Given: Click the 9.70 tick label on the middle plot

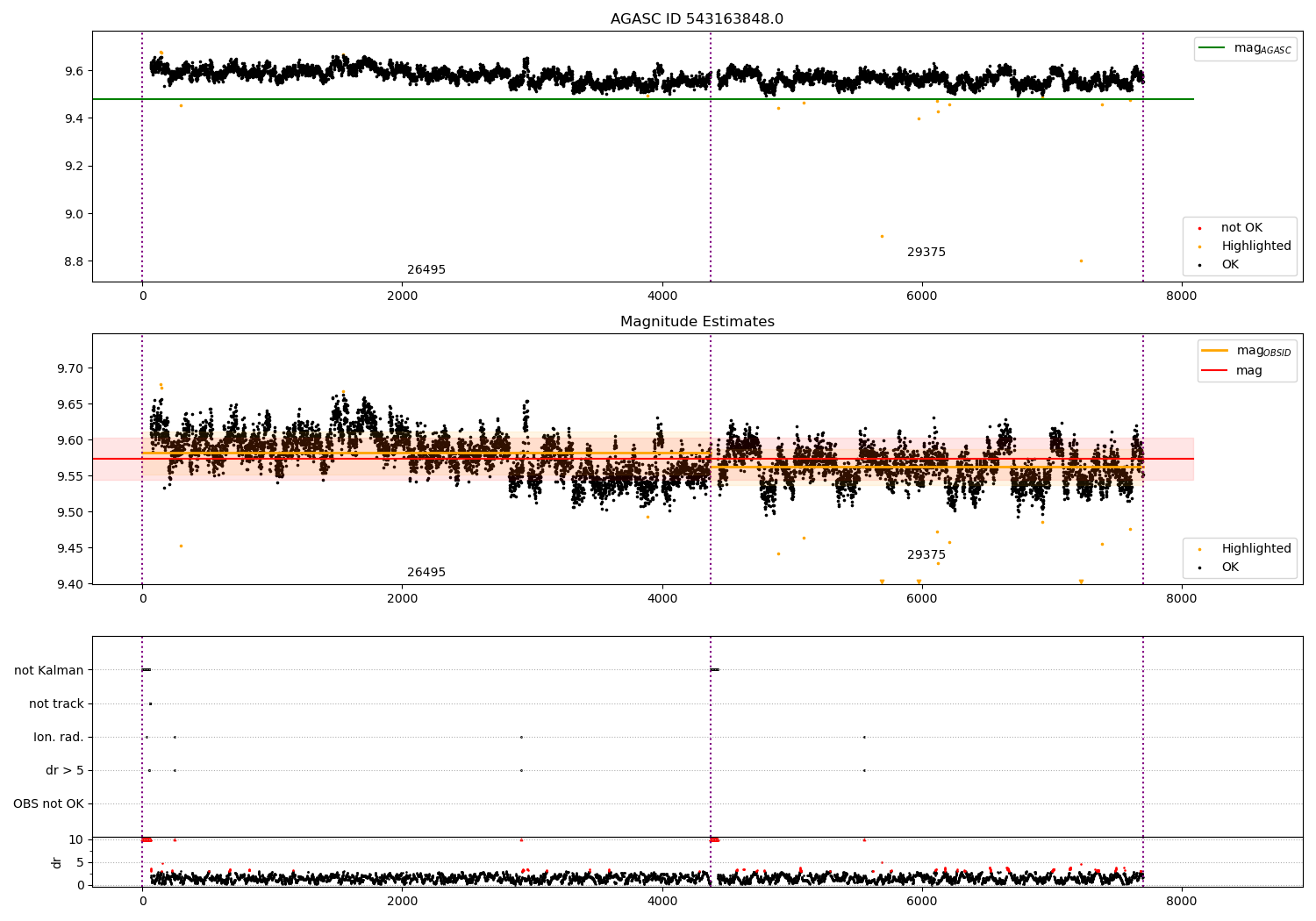Looking at the screenshot, I should click(x=69, y=368).
